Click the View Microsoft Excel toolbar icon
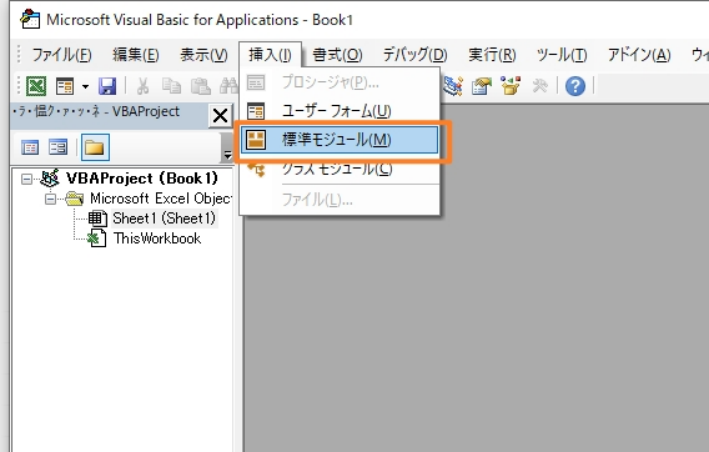Viewport: 709px width, 452px height. pos(36,86)
